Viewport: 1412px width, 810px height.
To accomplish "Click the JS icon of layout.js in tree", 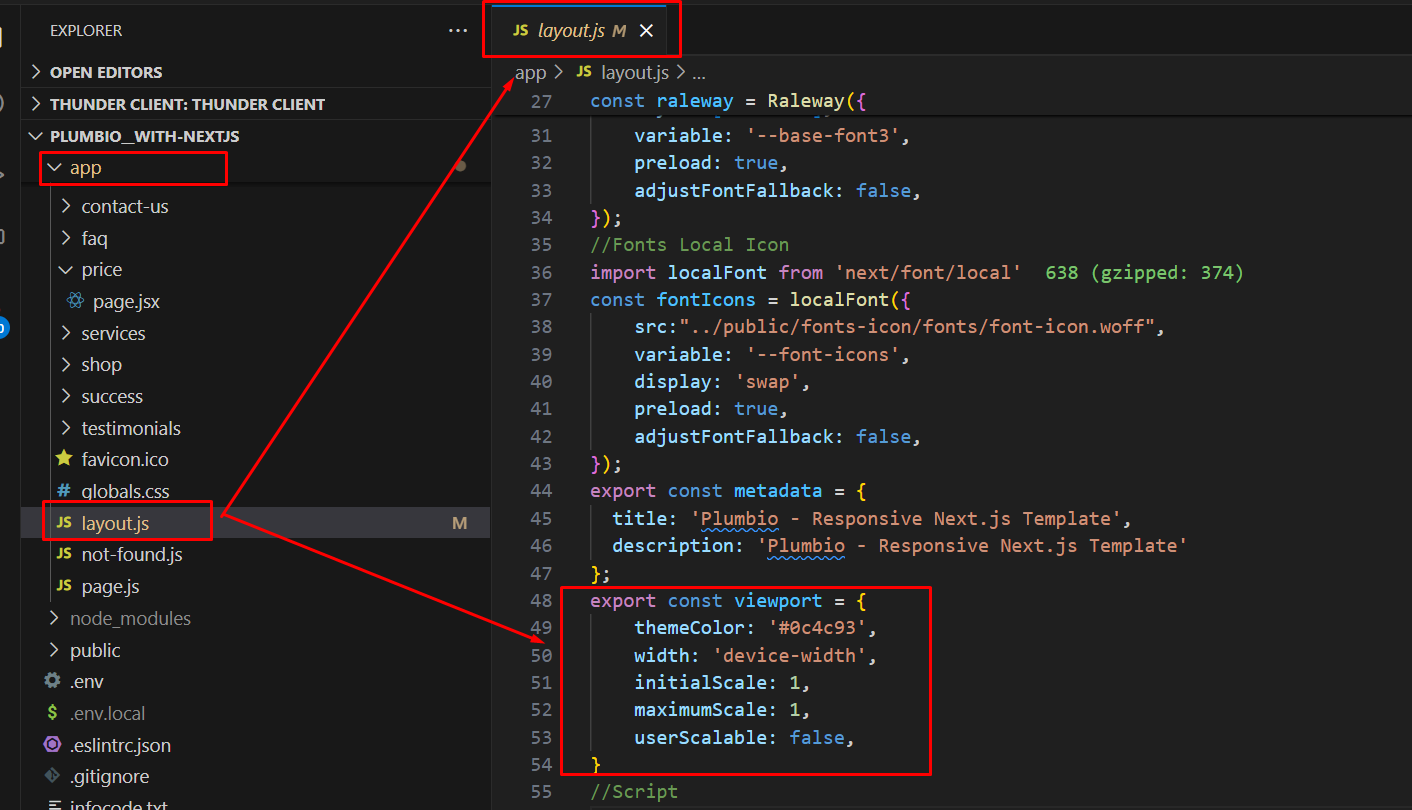I will [64, 523].
